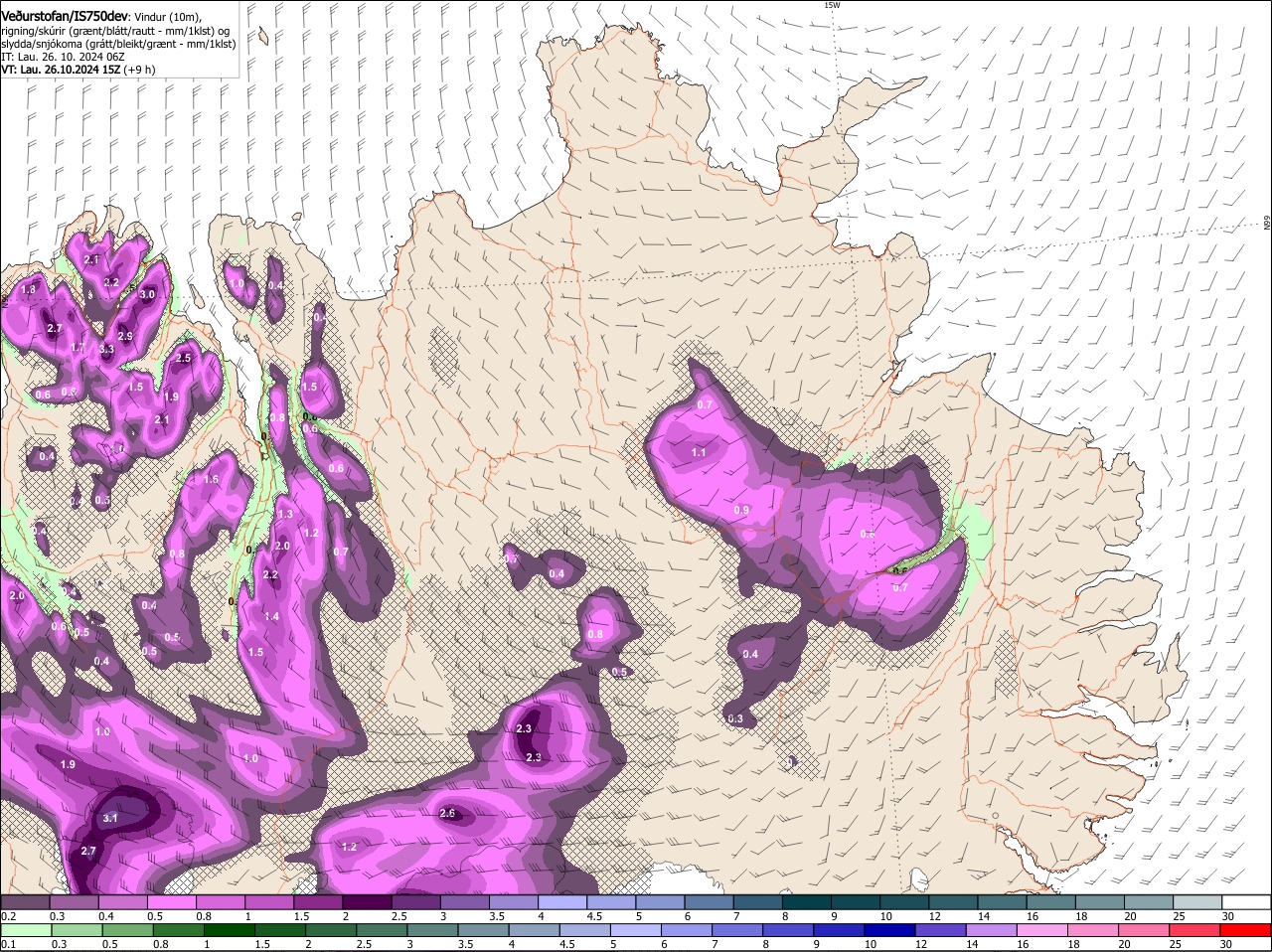Click the lower legend swatch between 3 and 3.5

(431, 930)
